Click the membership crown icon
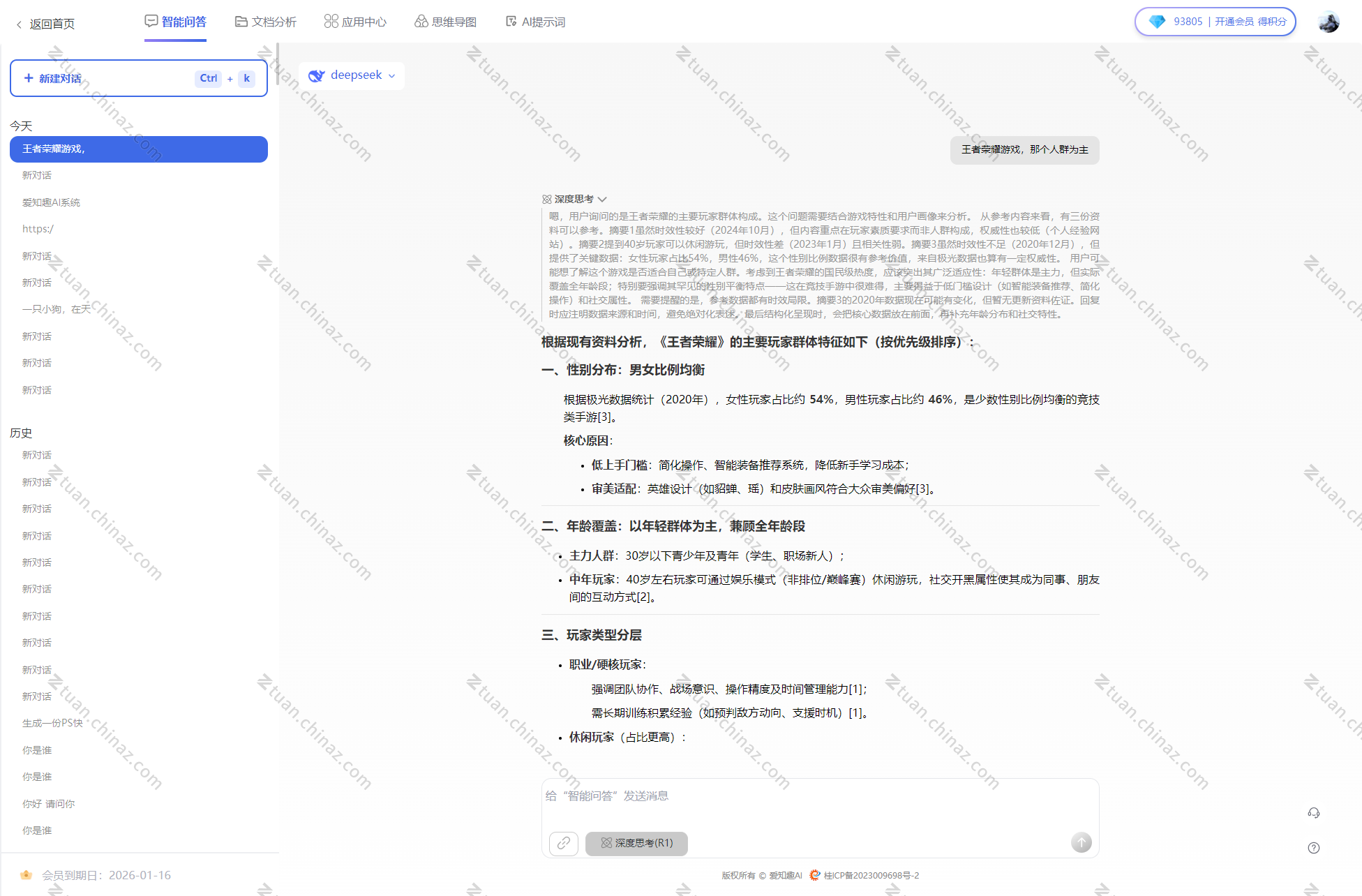 point(27,875)
